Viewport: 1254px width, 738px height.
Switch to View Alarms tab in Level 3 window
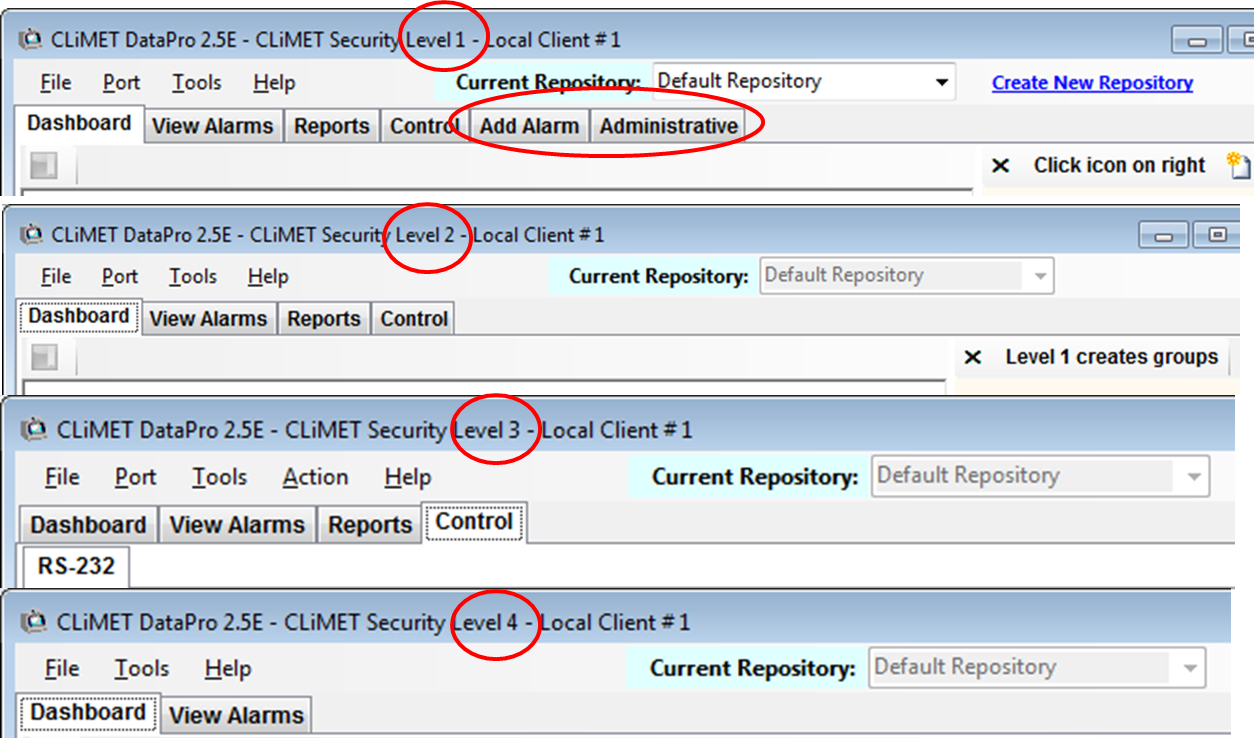[x=237, y=525]
